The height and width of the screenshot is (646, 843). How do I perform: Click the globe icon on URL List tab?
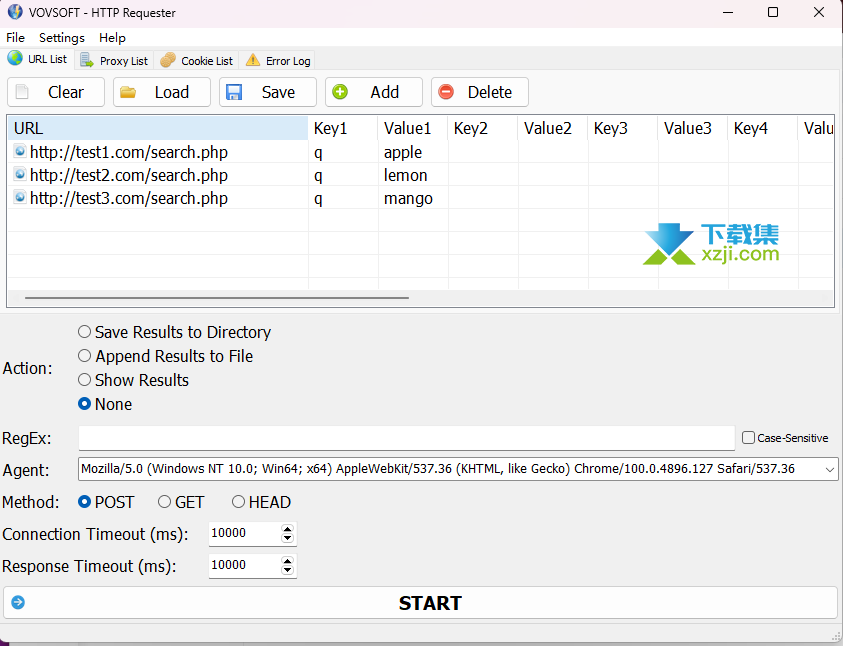click(15, 58)
